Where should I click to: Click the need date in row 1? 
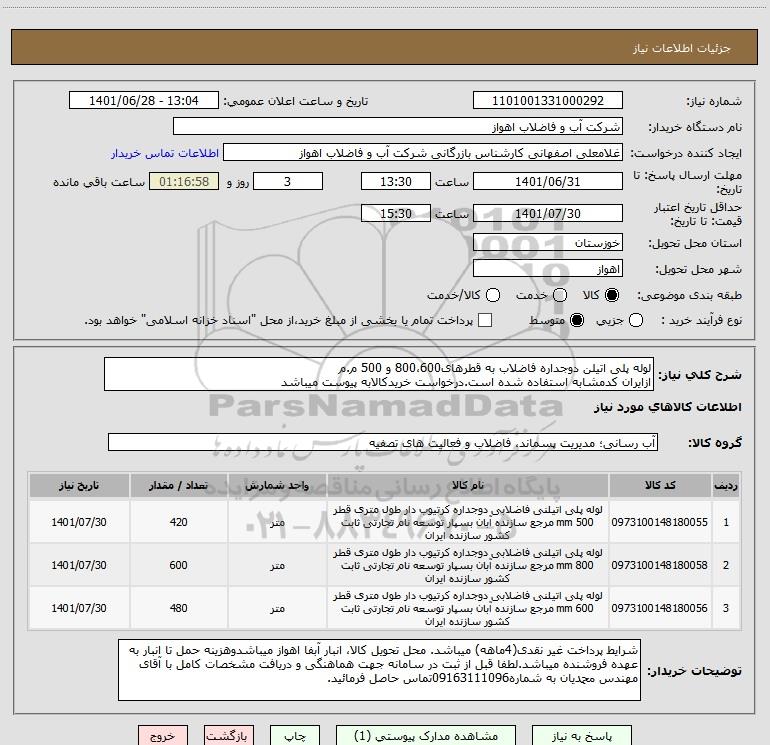pyautogui.click(x=79, y=522)
